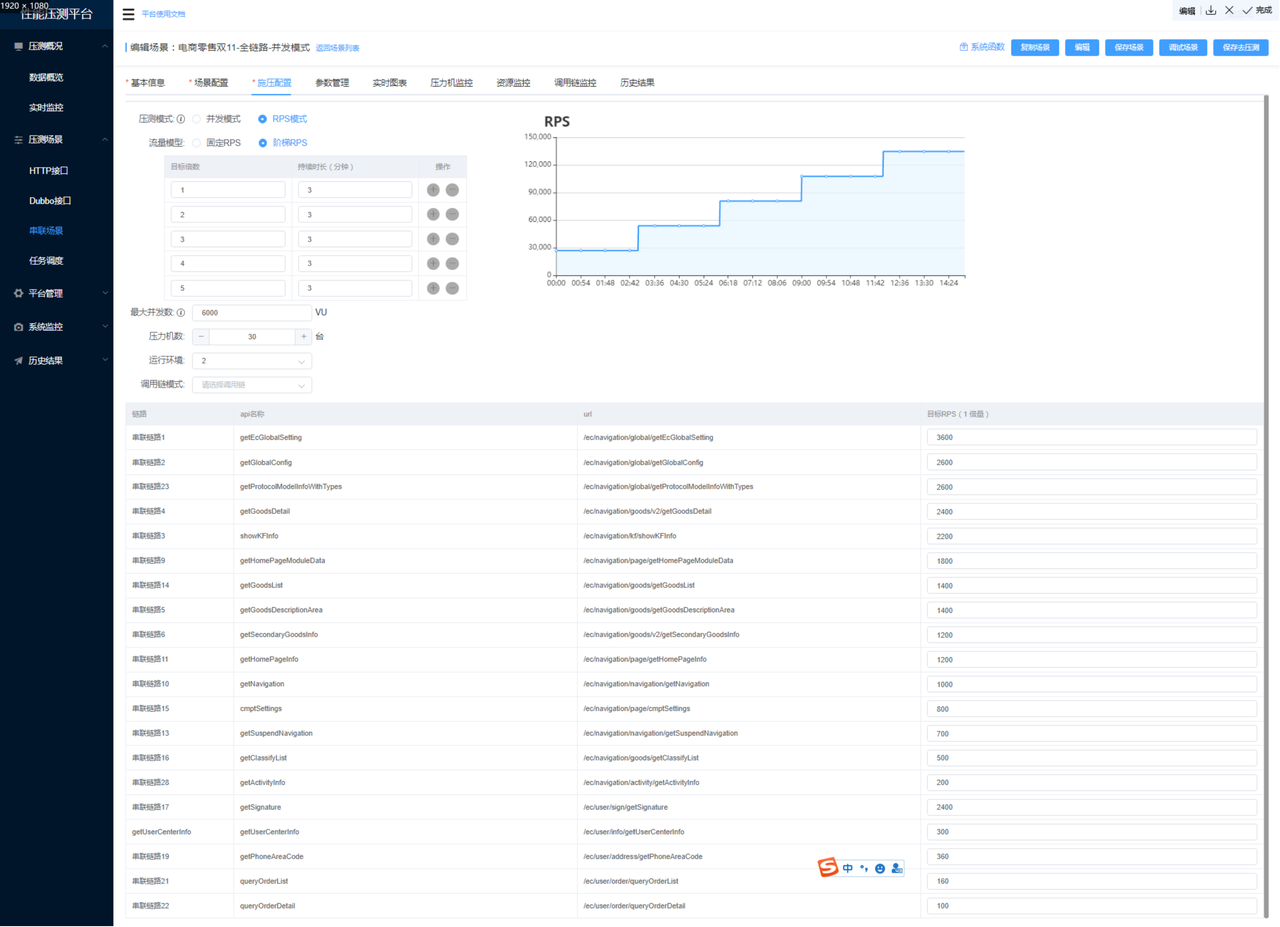Click the user icon in IME bar
The image size is (1280, 927).
click(896, 868)
